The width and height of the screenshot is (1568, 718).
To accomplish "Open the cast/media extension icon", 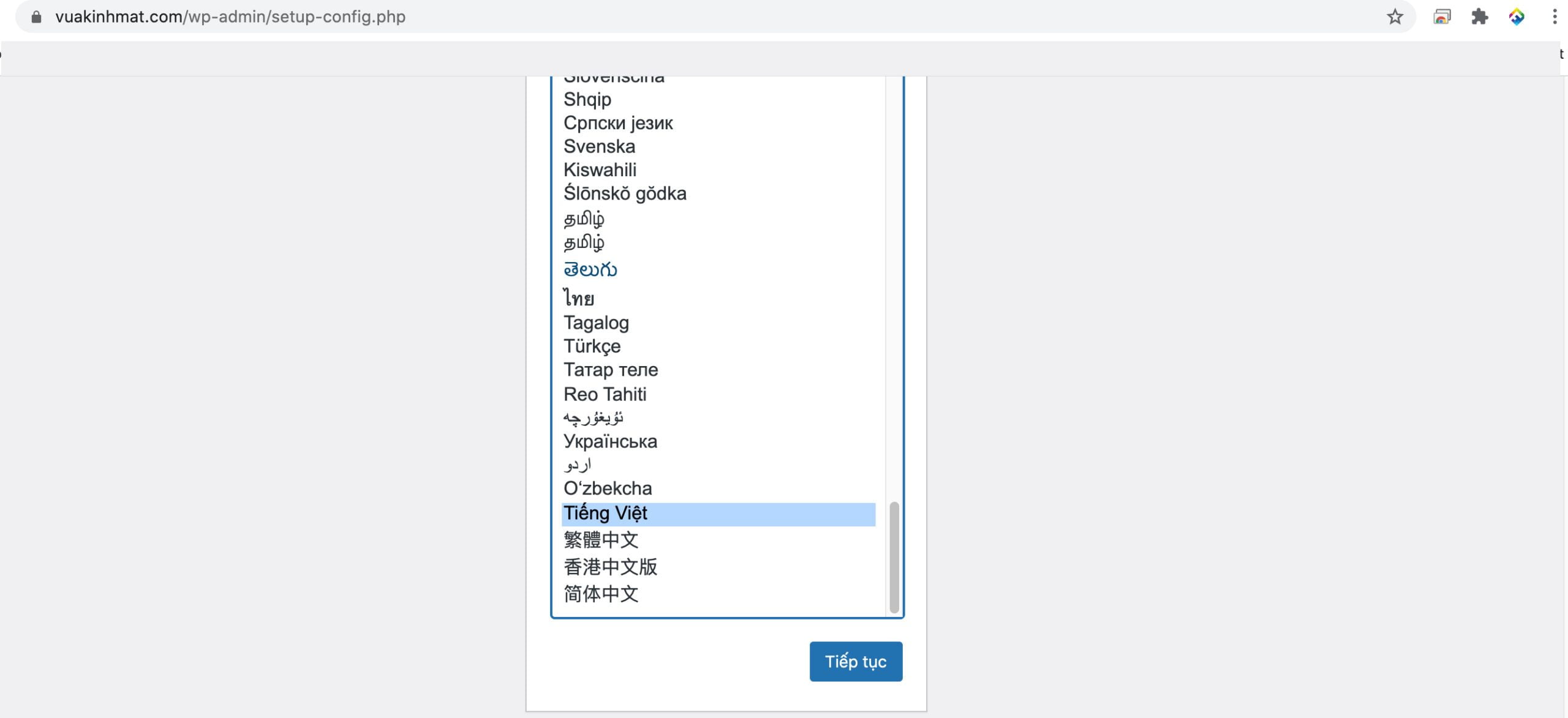I will tap(1442, 17).
